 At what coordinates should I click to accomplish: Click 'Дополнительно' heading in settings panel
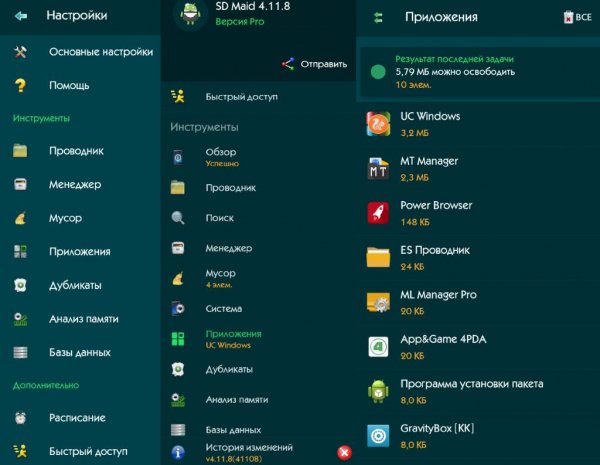pos(46,385)
